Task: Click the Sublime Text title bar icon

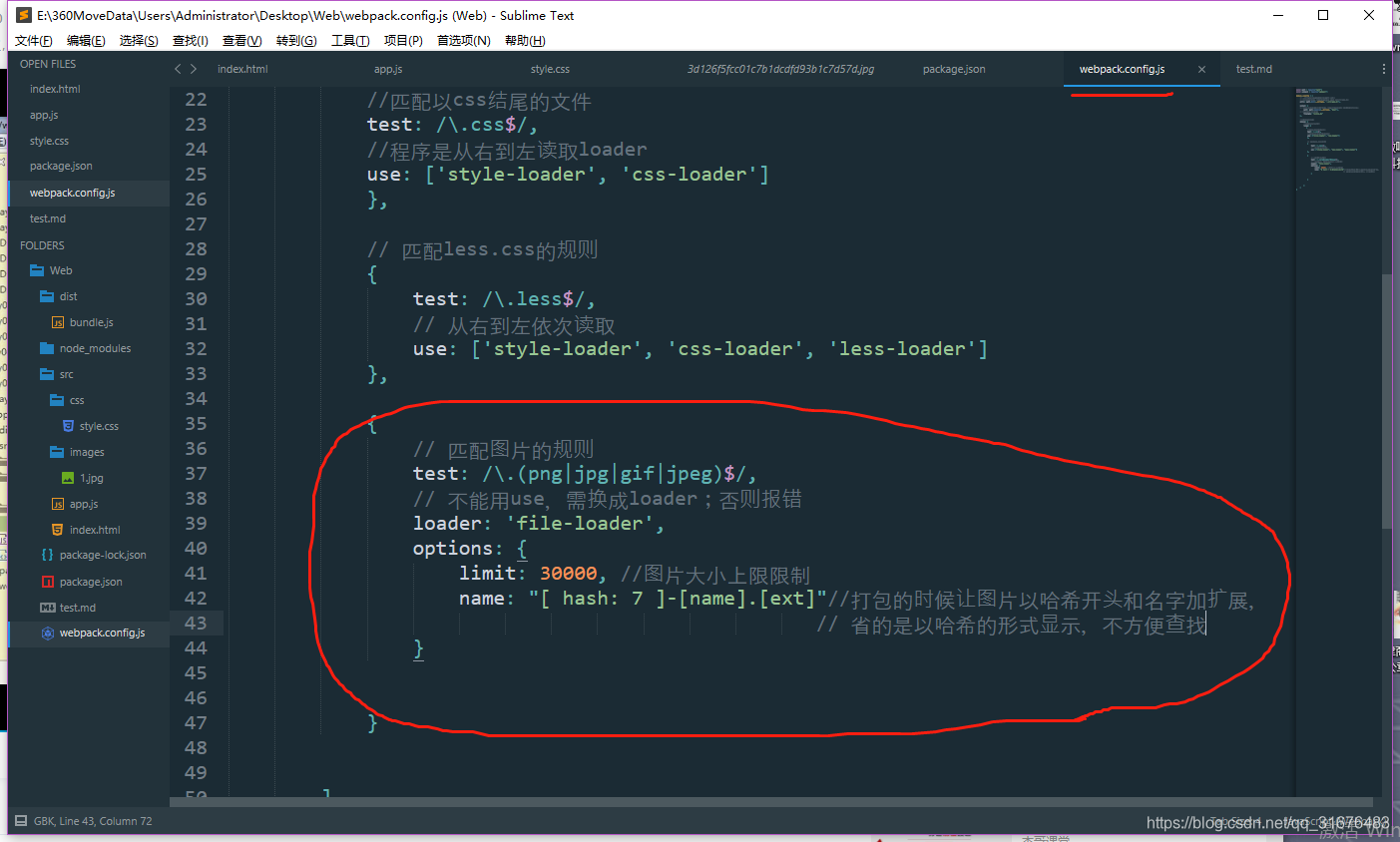Action: (24, 15)
